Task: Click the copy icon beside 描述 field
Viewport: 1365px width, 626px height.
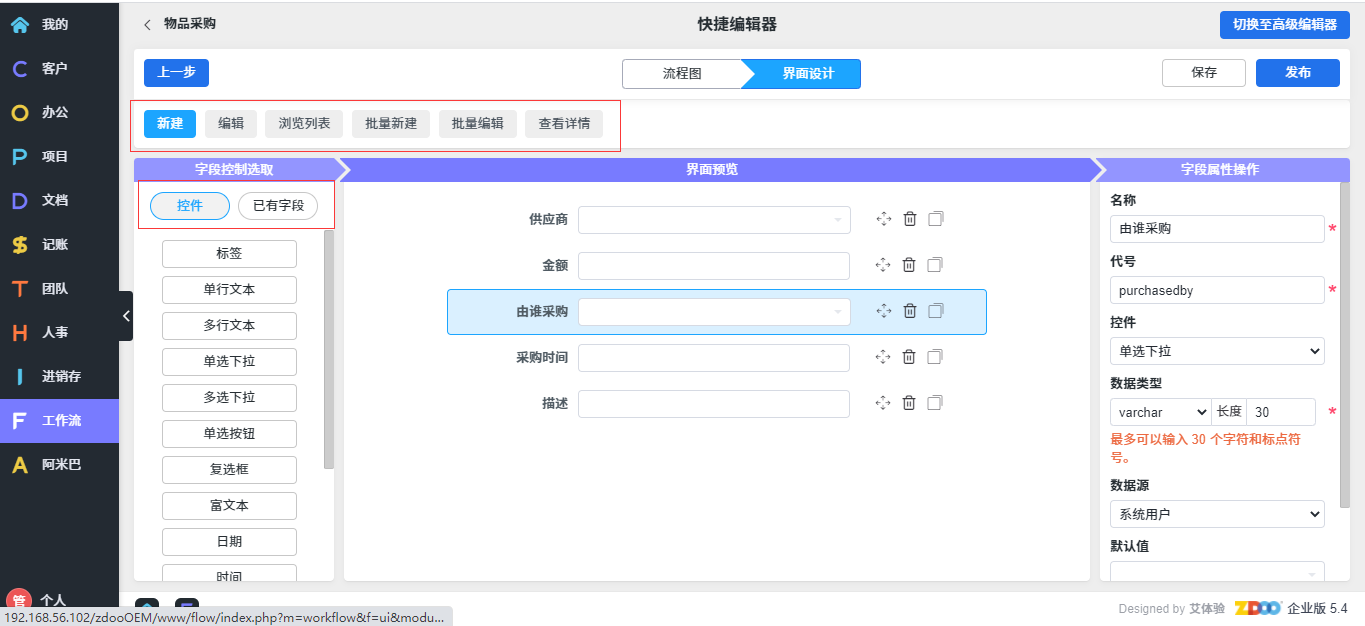Action: 935,403
